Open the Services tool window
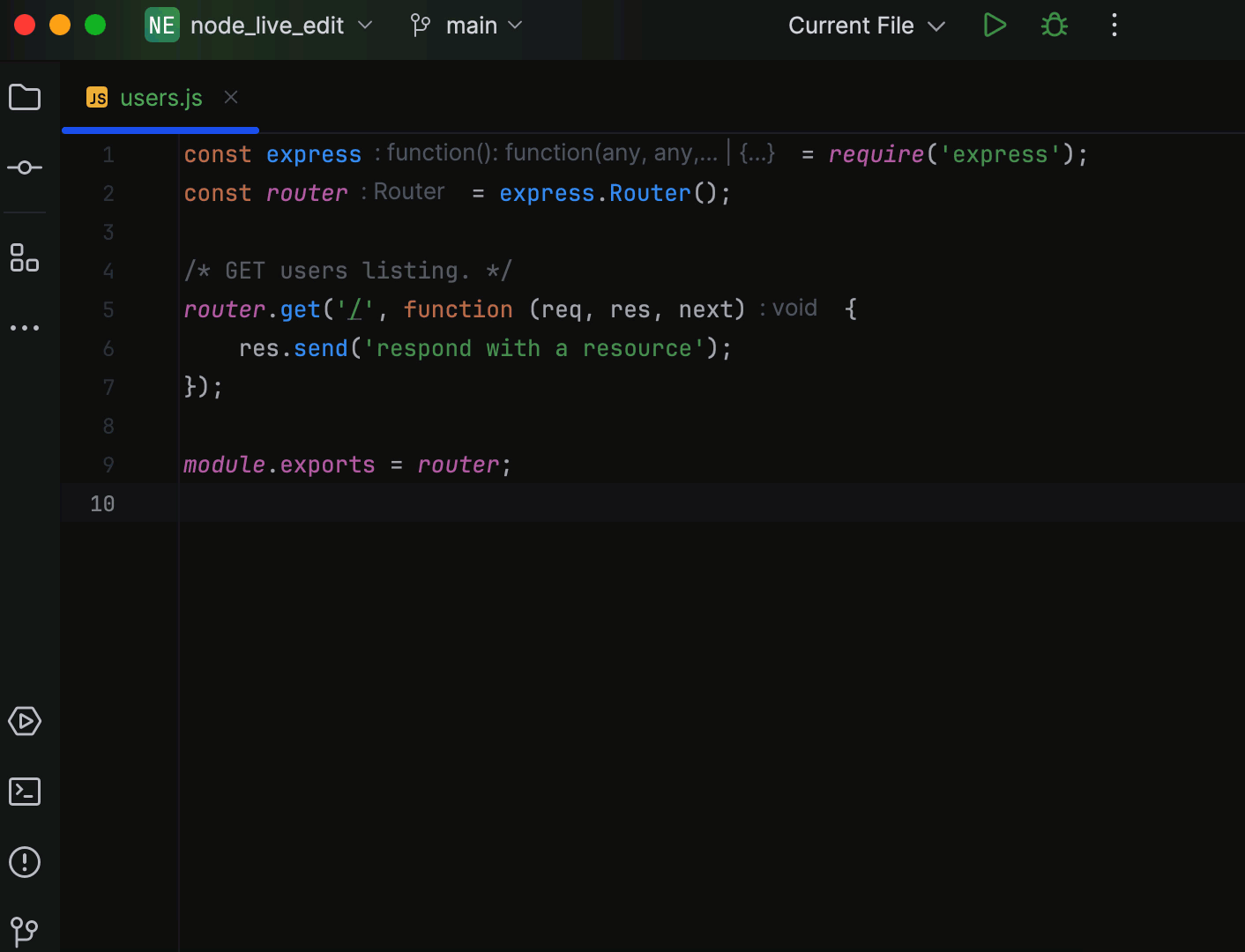The height and width of the screenshot is (952, 1245). point(25,721)
